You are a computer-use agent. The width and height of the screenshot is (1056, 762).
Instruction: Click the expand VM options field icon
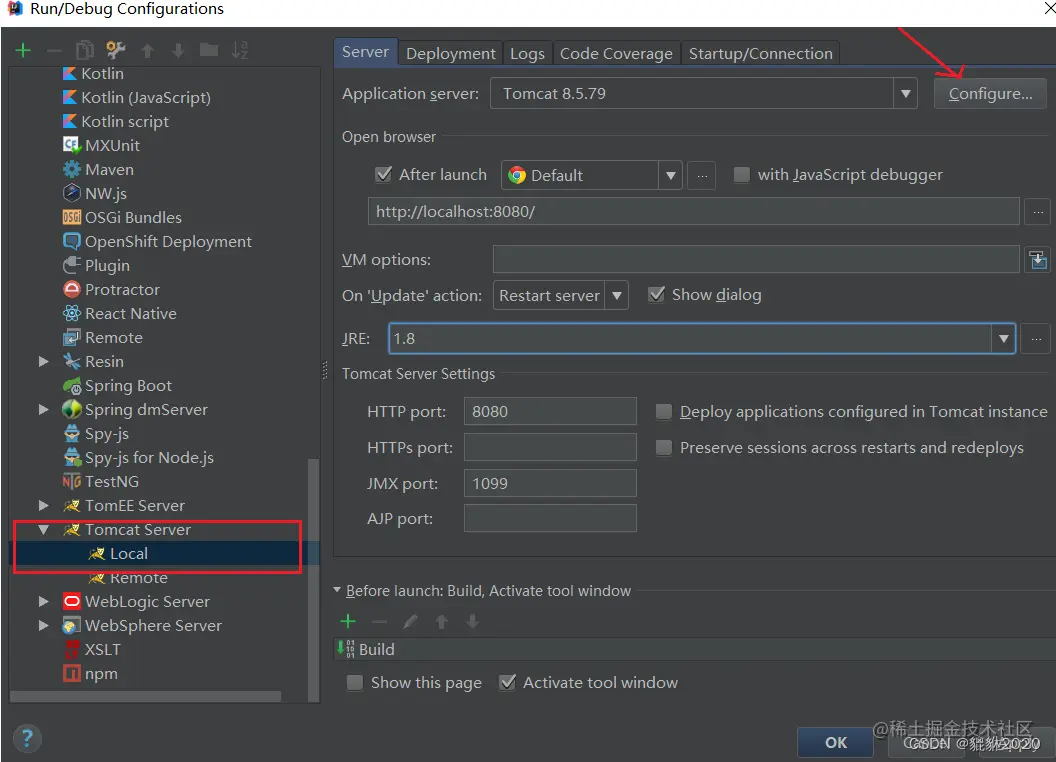pos(1038,260)
